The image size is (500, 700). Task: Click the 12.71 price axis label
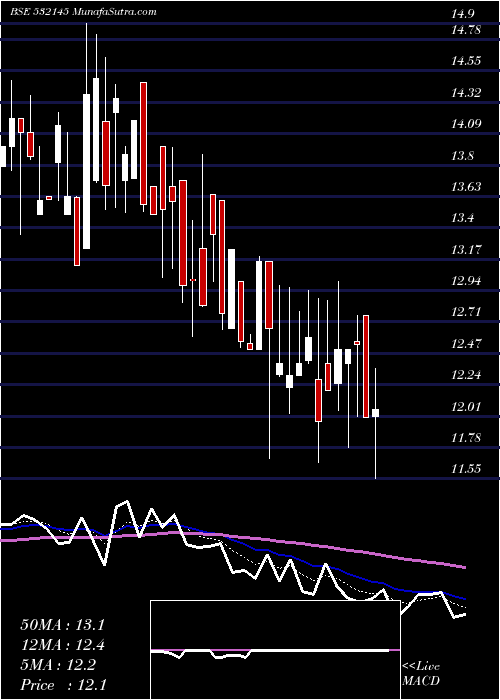point(466,312)
